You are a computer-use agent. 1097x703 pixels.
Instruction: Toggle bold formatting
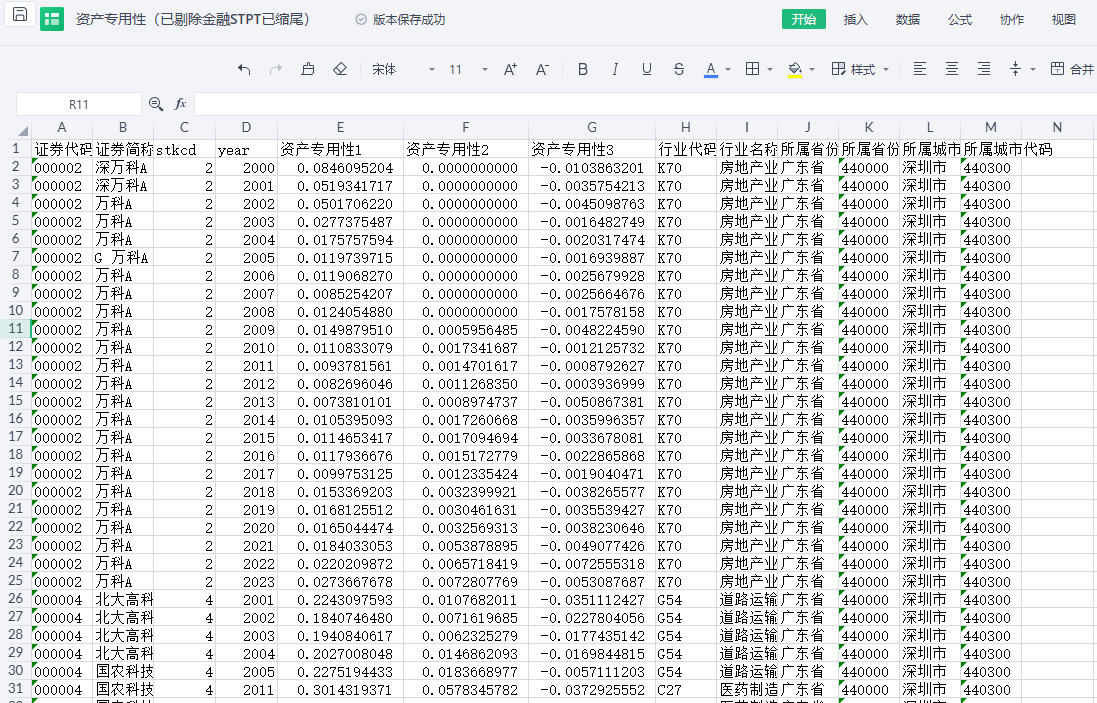coord(583,69)
